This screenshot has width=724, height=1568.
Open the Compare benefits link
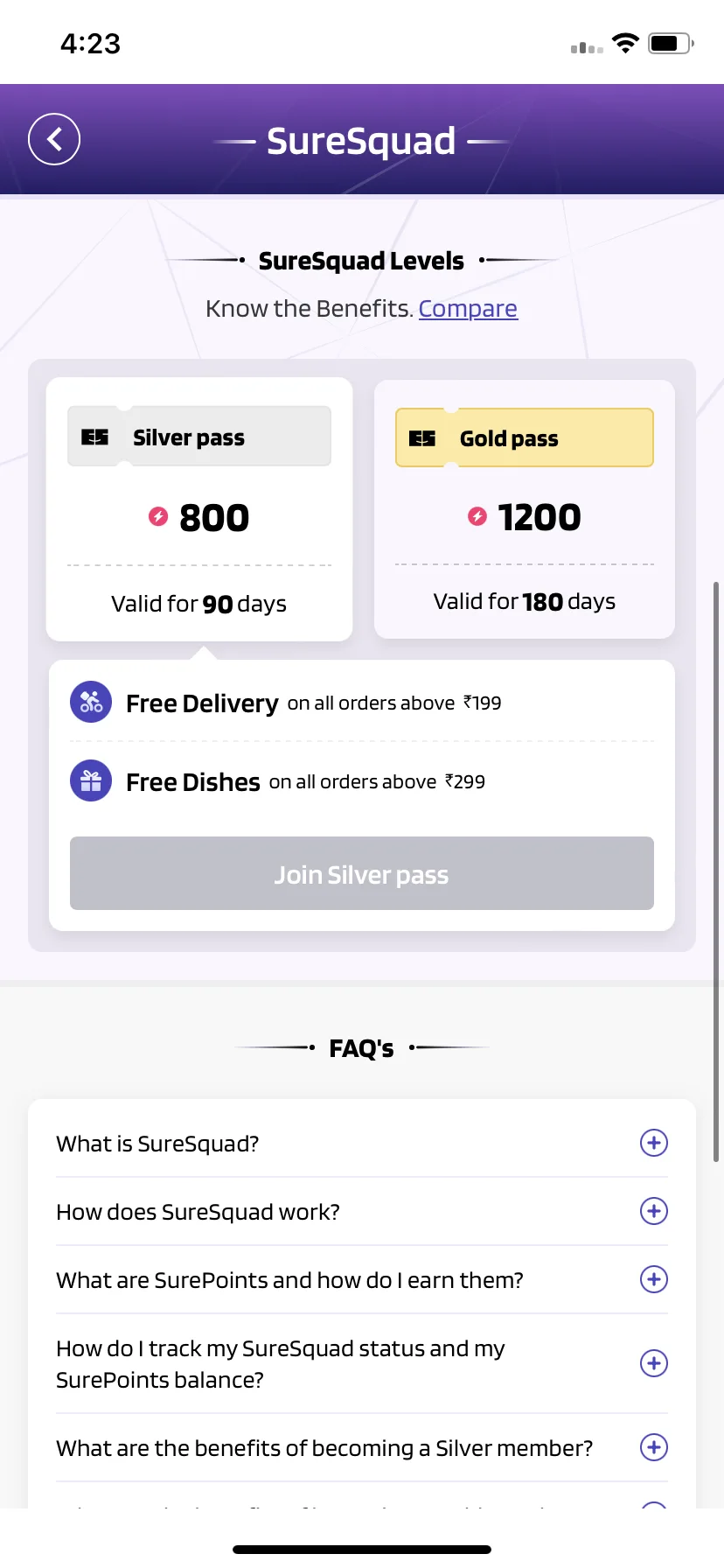pyautogui.click(x=468, y=309)
